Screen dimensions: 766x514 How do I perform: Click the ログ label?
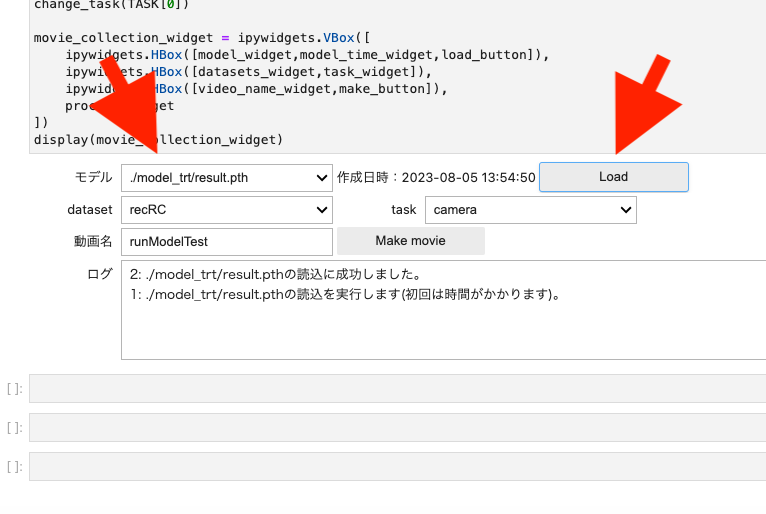pos(100,274)
